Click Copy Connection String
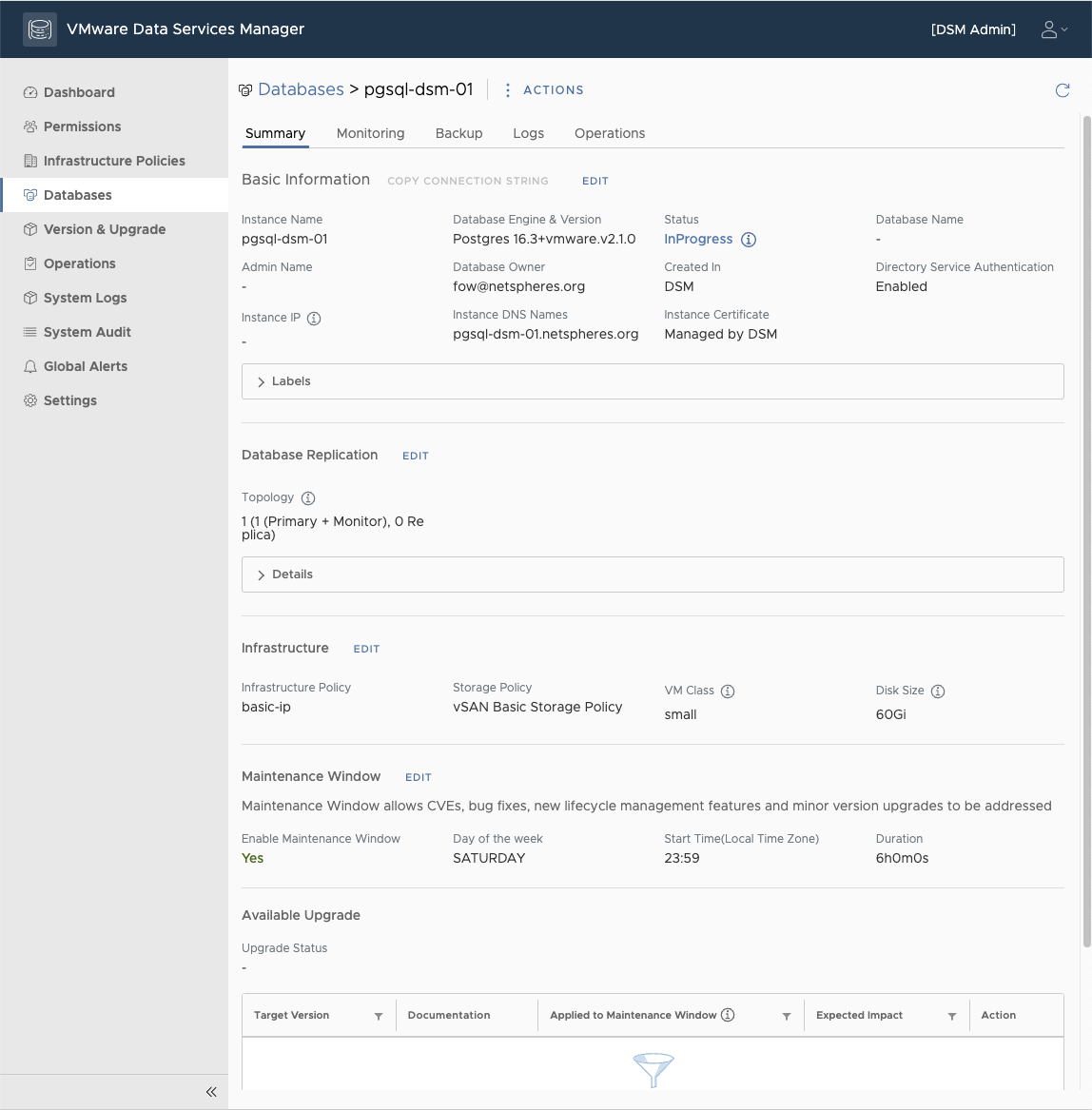The width and height of the screenshot is (1092, 1110). coord(468,181)
